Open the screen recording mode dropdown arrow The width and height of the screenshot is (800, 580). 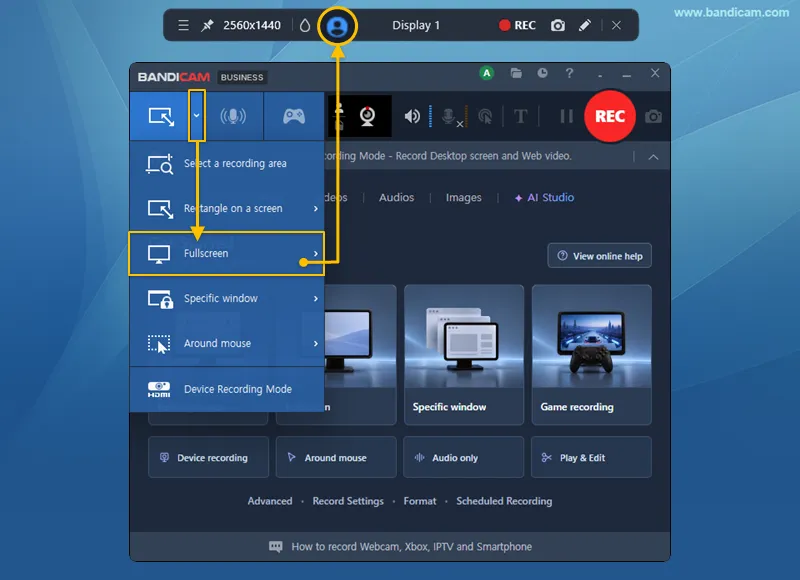(196, 116)
